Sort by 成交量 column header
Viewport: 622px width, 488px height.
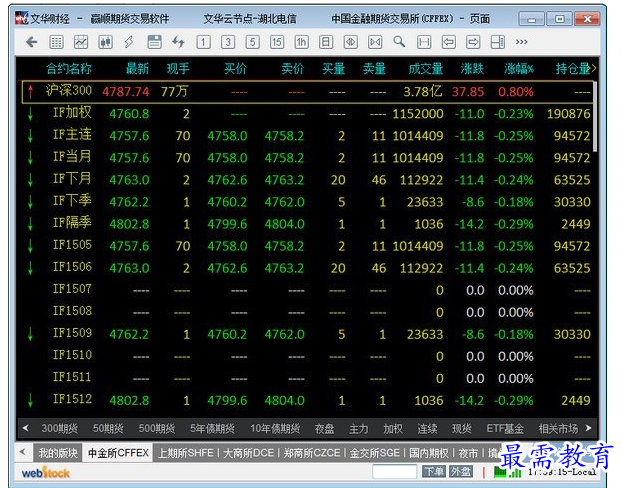point(426,69)
